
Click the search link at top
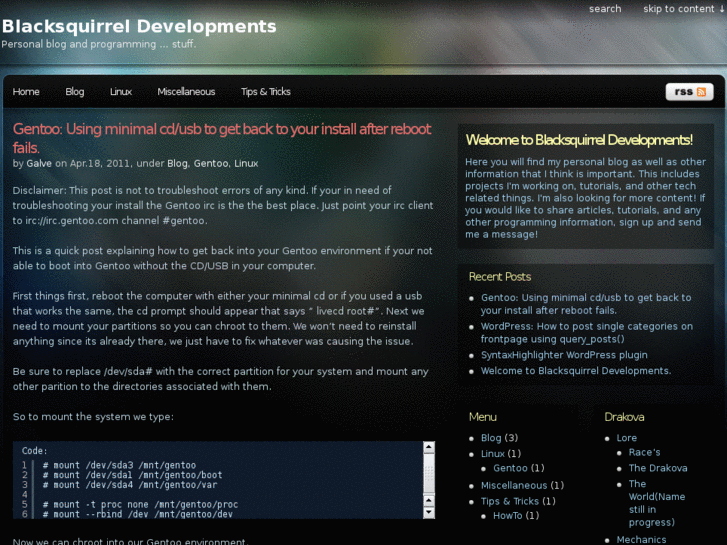click(605, 9)
